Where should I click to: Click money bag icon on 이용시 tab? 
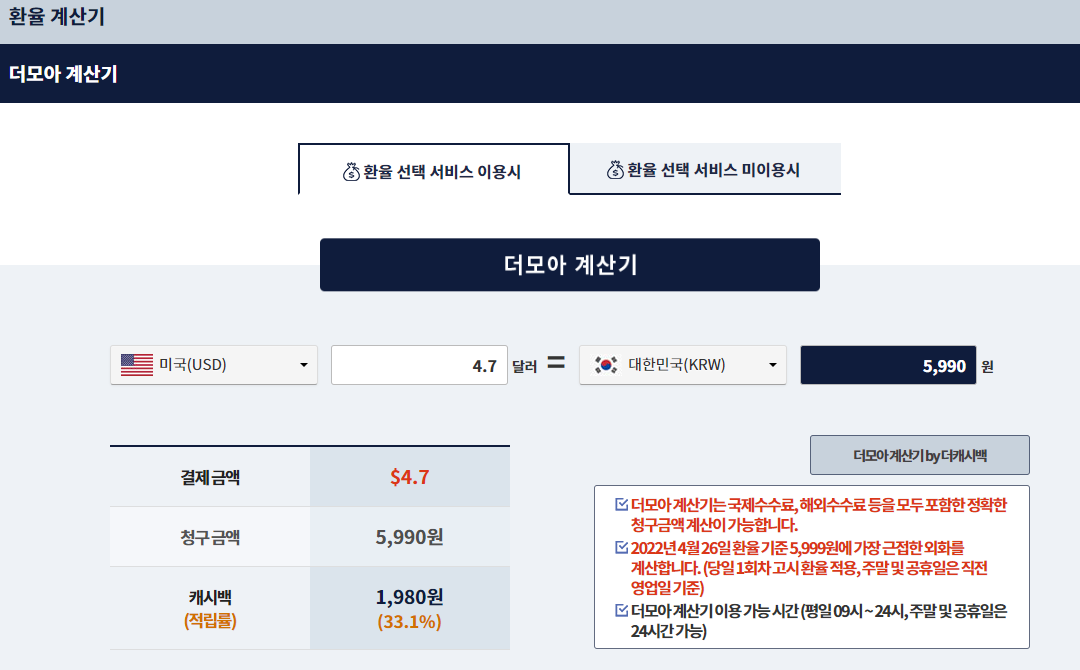pyautogui.click(x=351, y=171)
